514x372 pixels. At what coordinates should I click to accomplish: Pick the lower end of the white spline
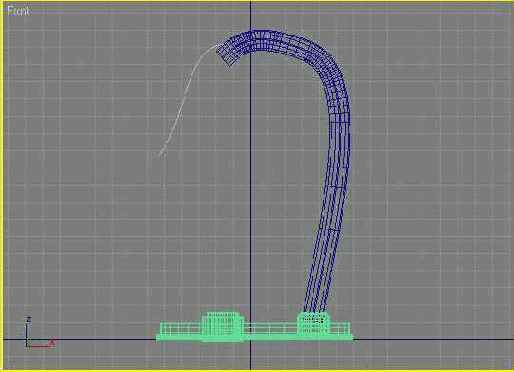[162, 153]
